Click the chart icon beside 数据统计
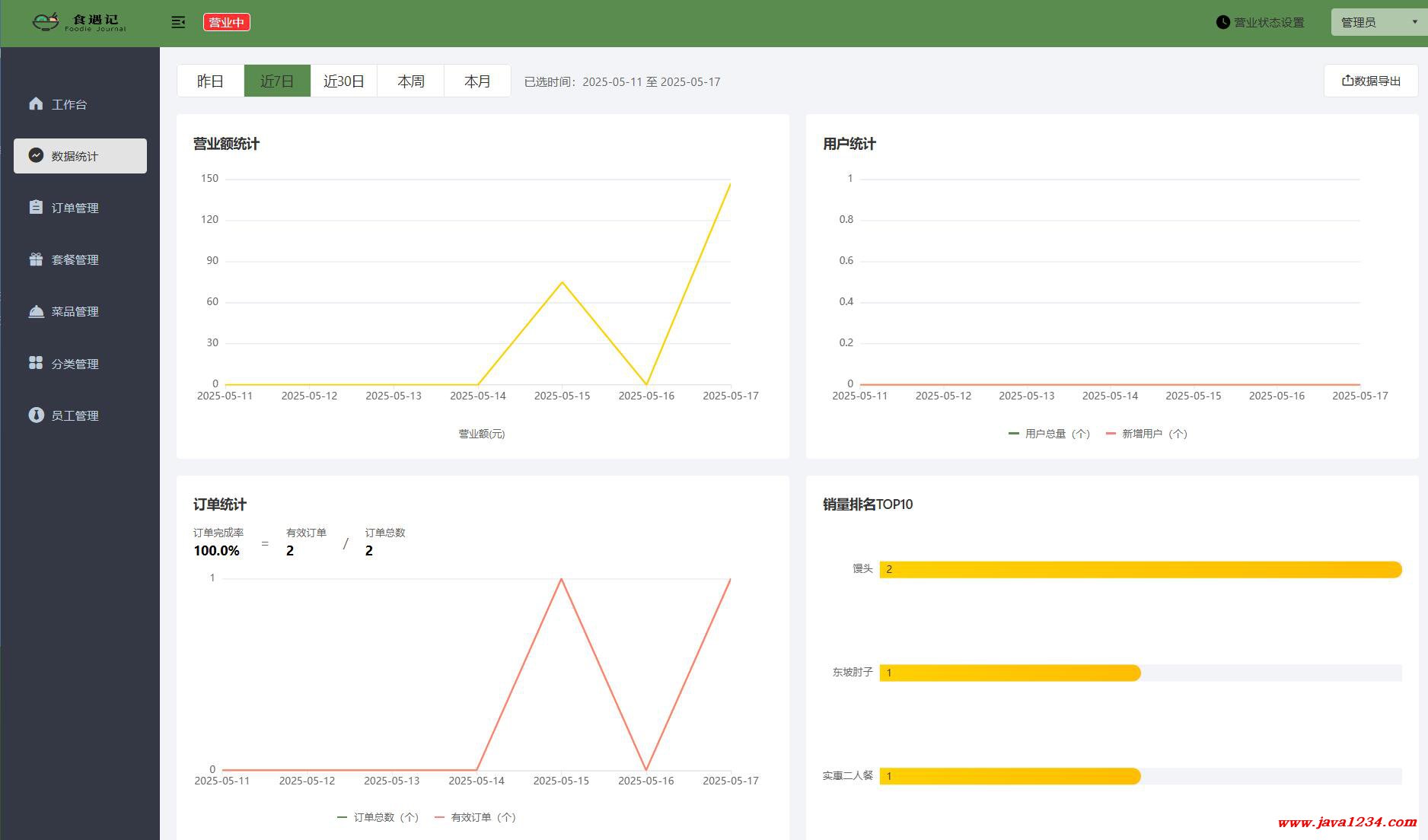This screenshot has height=840, width=1428. 36,155
